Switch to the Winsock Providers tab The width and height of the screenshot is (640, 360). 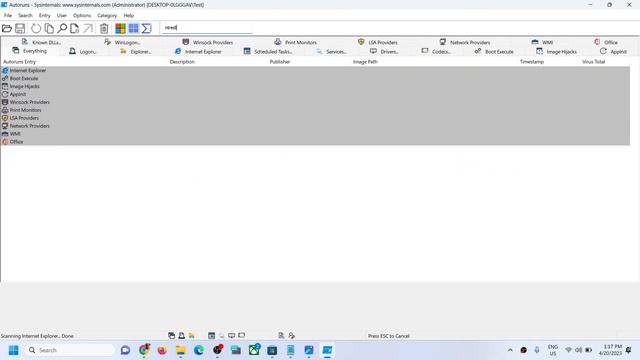pyautogui.click(x=208, y=42)
